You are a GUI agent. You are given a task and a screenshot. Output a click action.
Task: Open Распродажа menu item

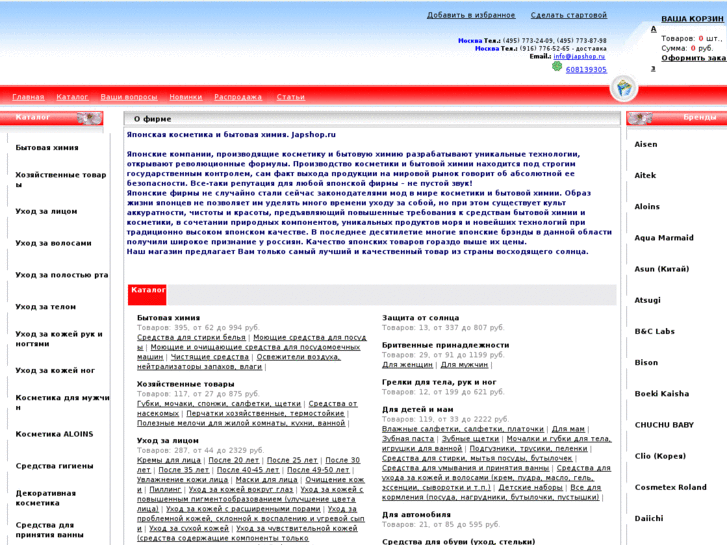pyautogui.click(x=238, y=97)
